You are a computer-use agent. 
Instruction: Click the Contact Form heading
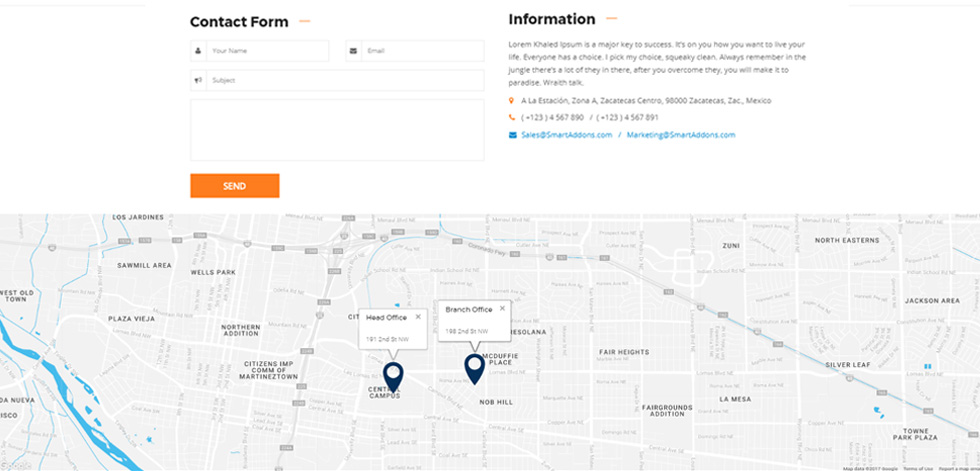tap(239, 22)
